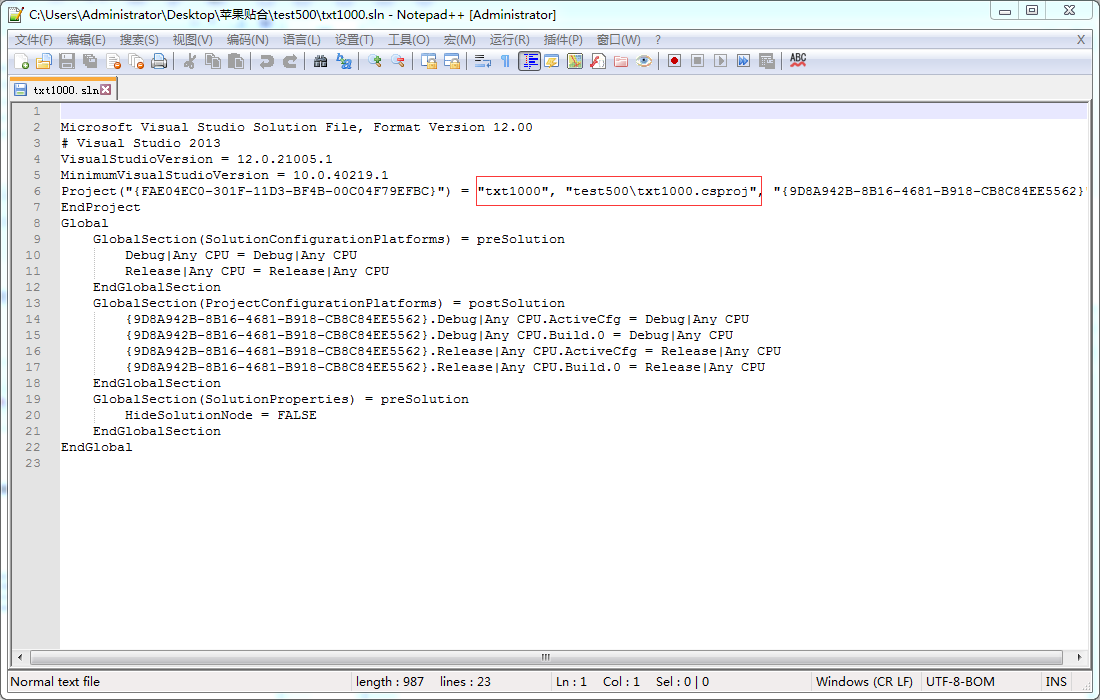The image size is (1100, 700).
Task: Click the Save recorded macro icon
Action: (767, 61)
